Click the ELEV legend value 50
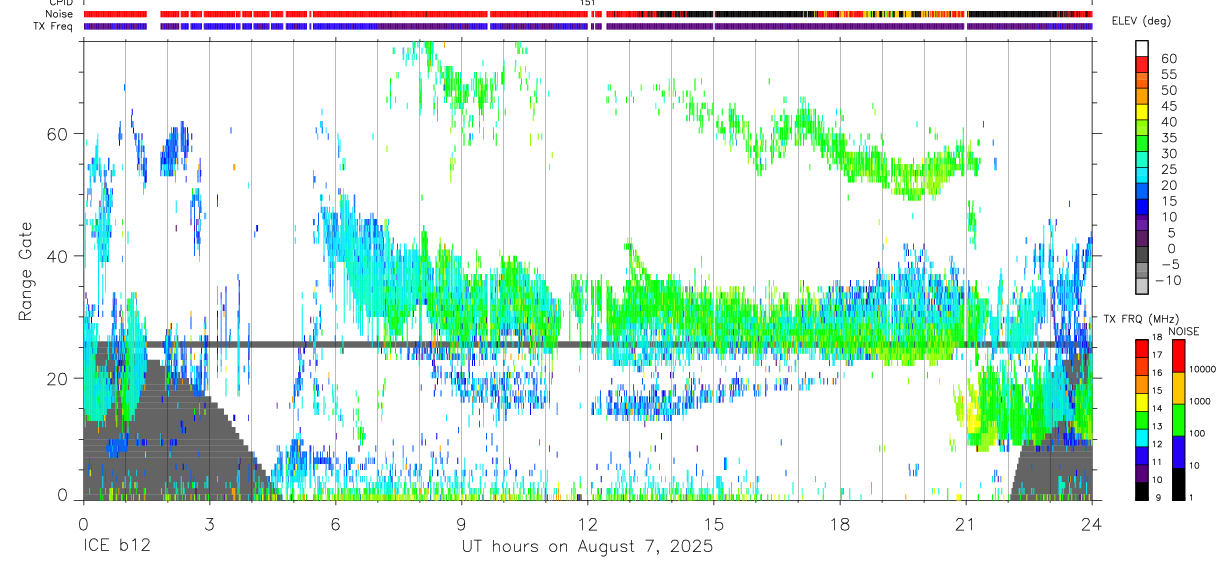Viewport: 1228px width, 567px height. (x=1167, y=89)
